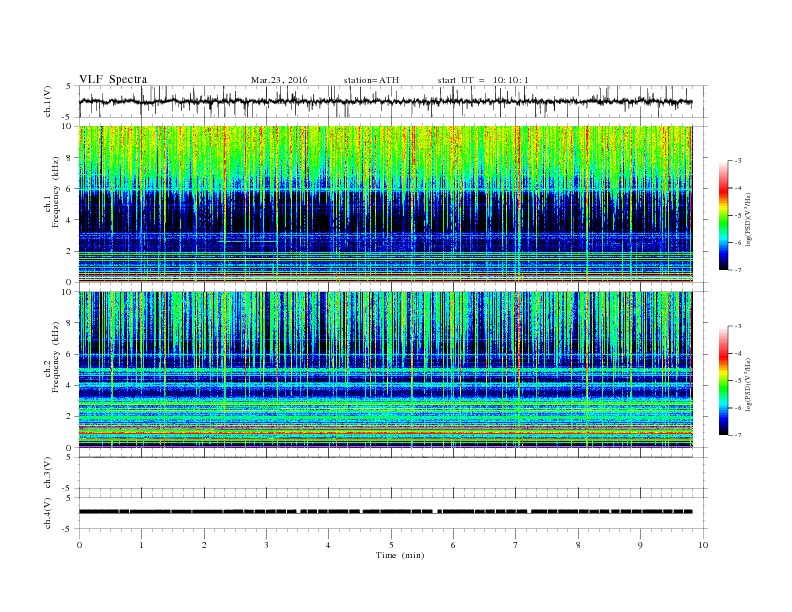Click the "4" tick on ch.1 frequency axis
Viewport: 792px width, 612px height.
point(70,220)
